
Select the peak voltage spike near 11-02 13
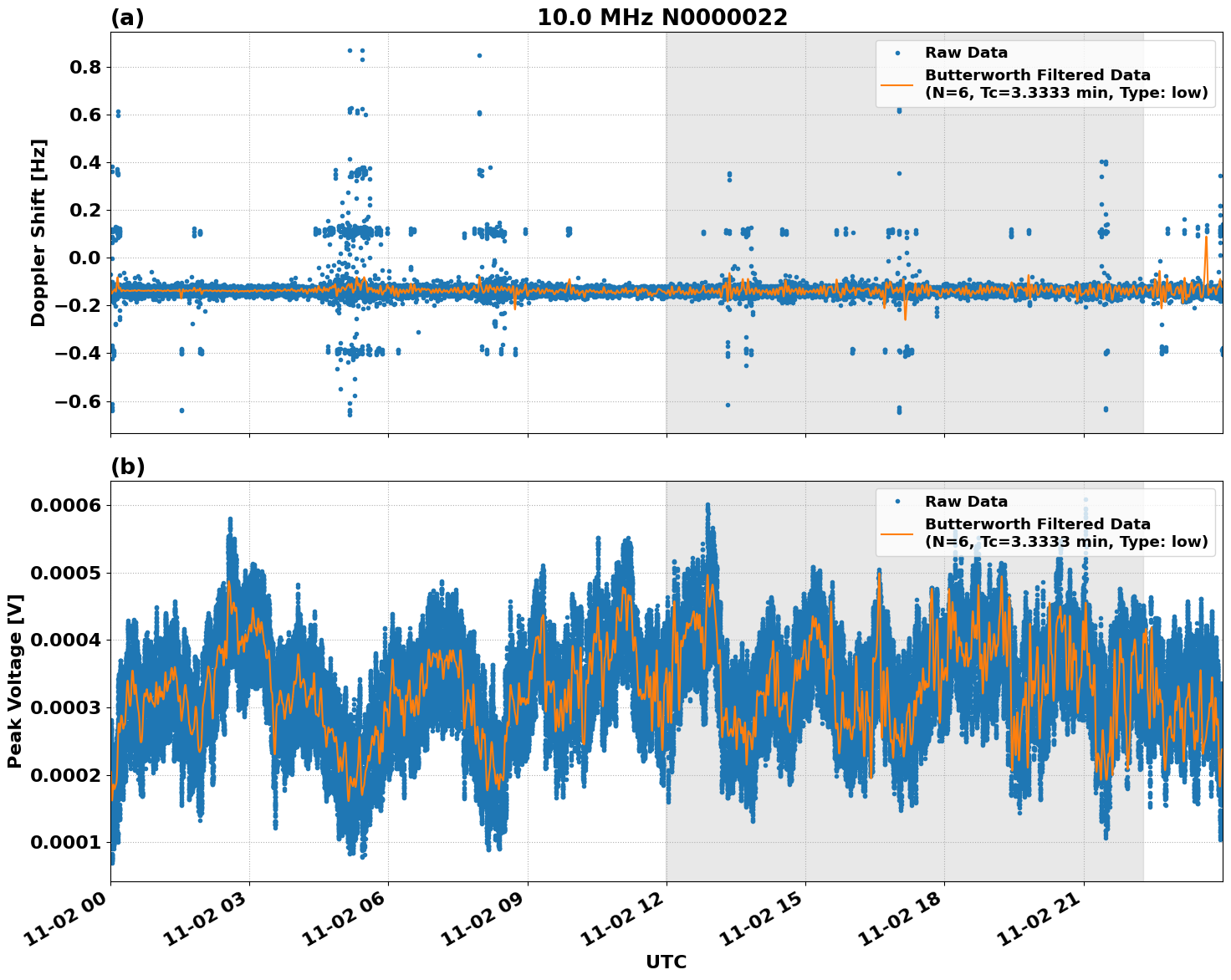707,503
